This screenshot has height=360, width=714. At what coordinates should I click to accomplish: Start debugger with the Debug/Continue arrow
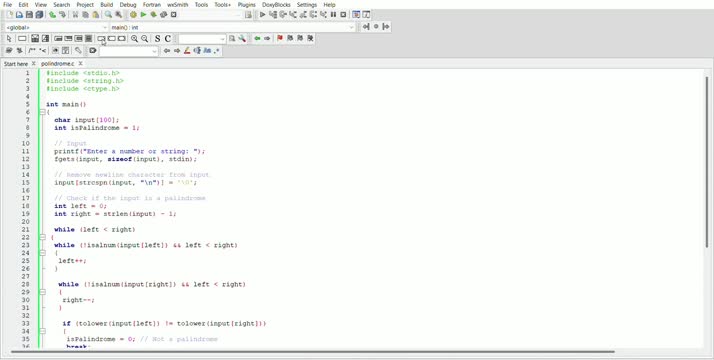(262, 15)
